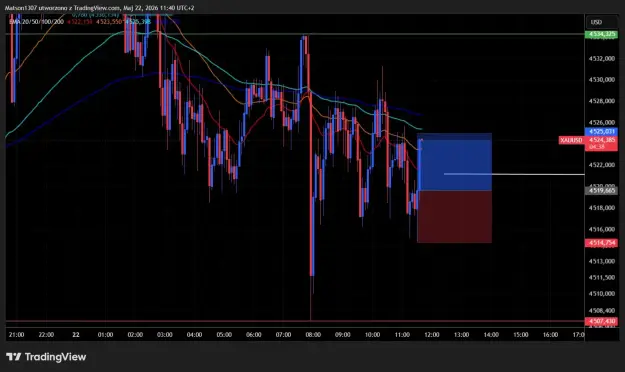Click the 4510,000 price scale label
The height and width of the screenshot is (372, 625).
pyautogui.click(x=601, y=294)
